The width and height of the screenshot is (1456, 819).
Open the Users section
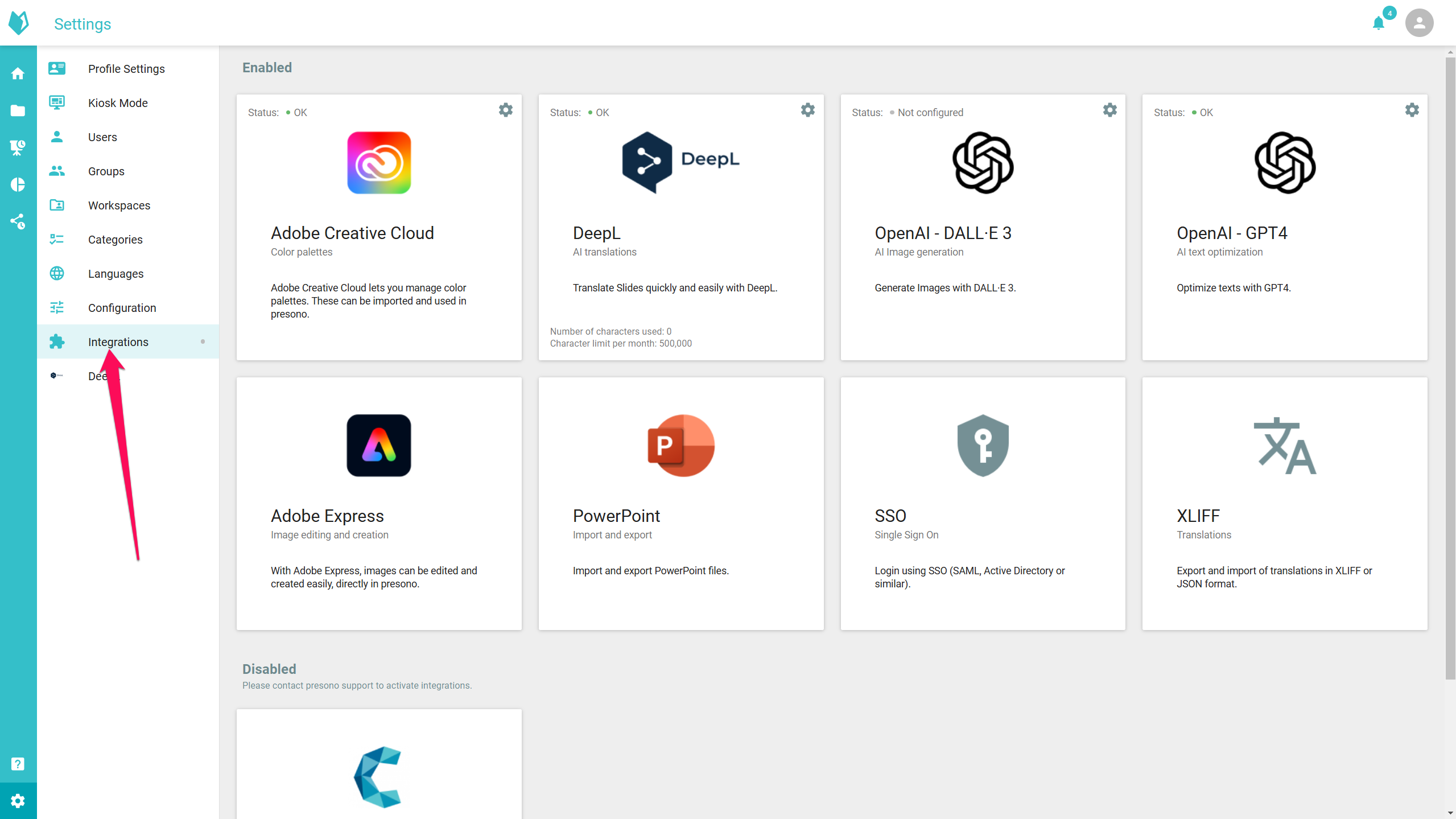coord(128,137)
